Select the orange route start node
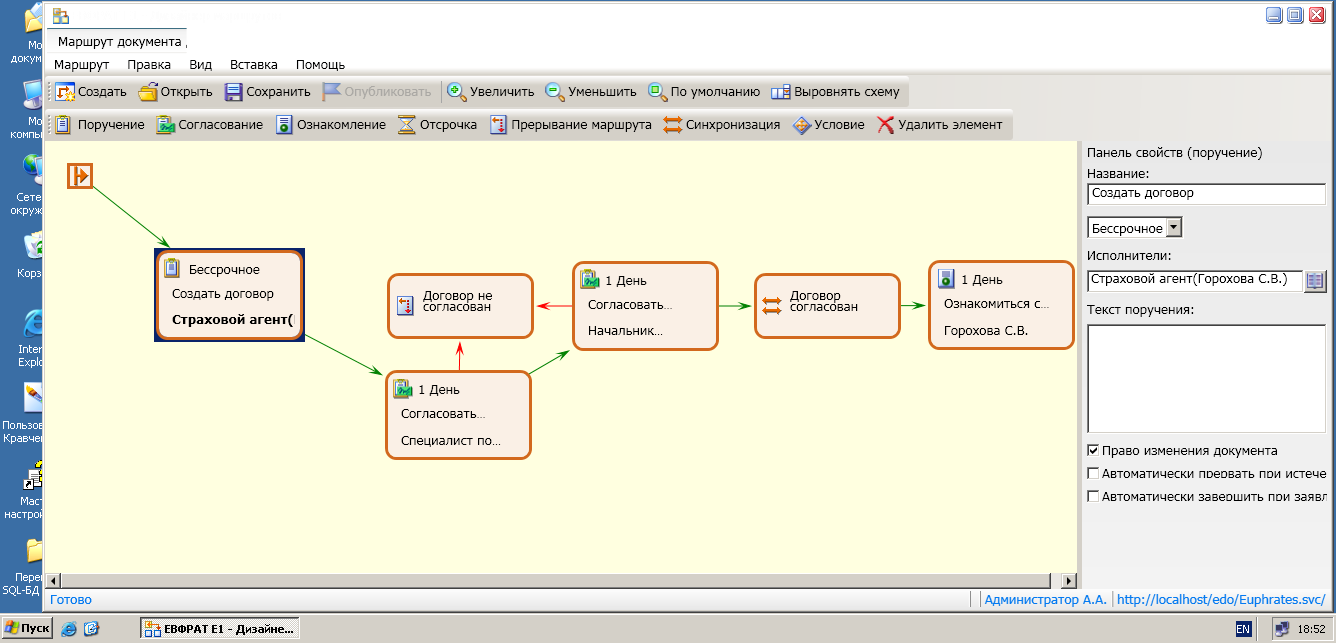 pyautogui.click(x=80, y=176)
